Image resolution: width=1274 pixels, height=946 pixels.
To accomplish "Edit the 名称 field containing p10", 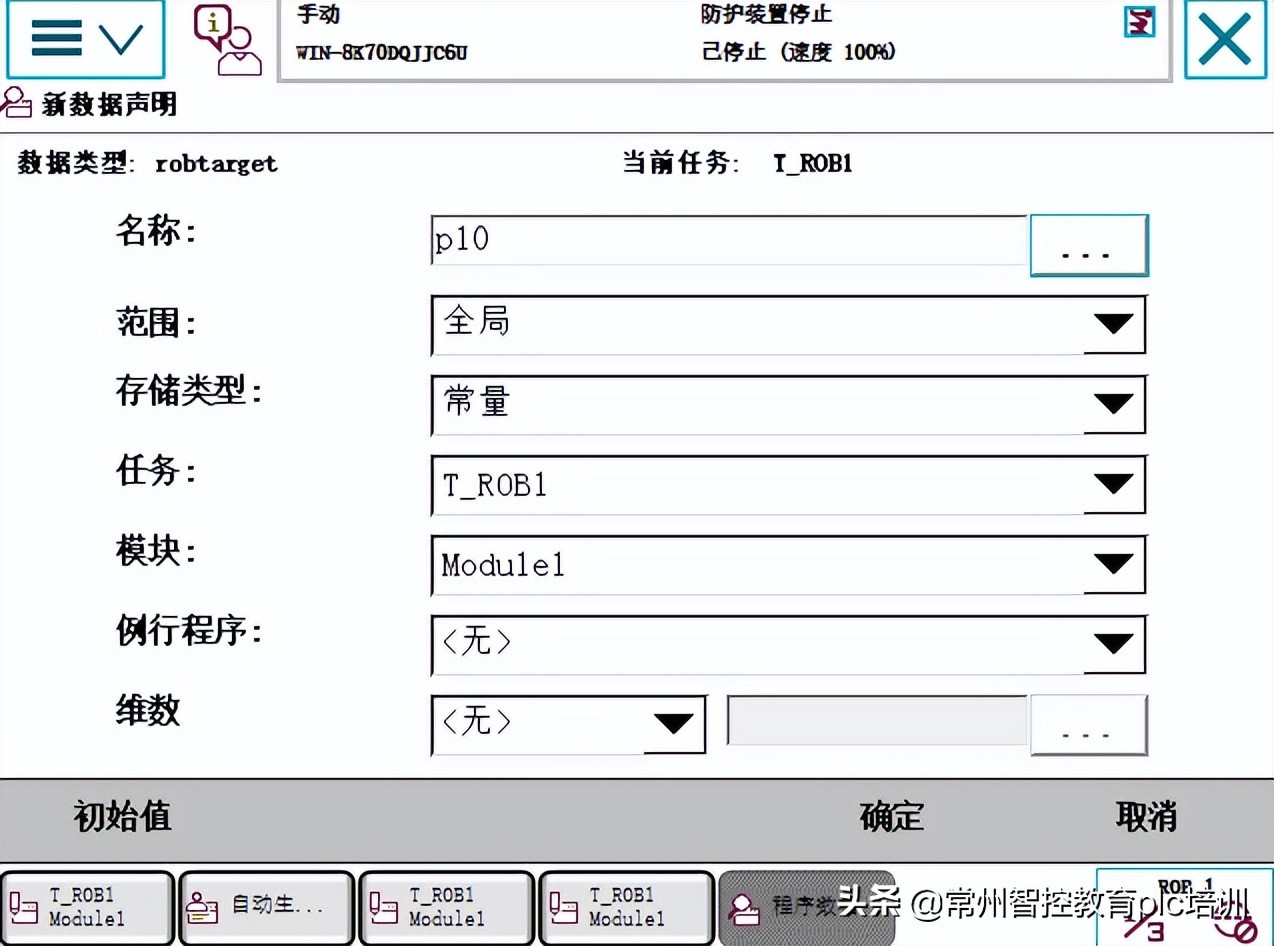I will tap(730, 241).
